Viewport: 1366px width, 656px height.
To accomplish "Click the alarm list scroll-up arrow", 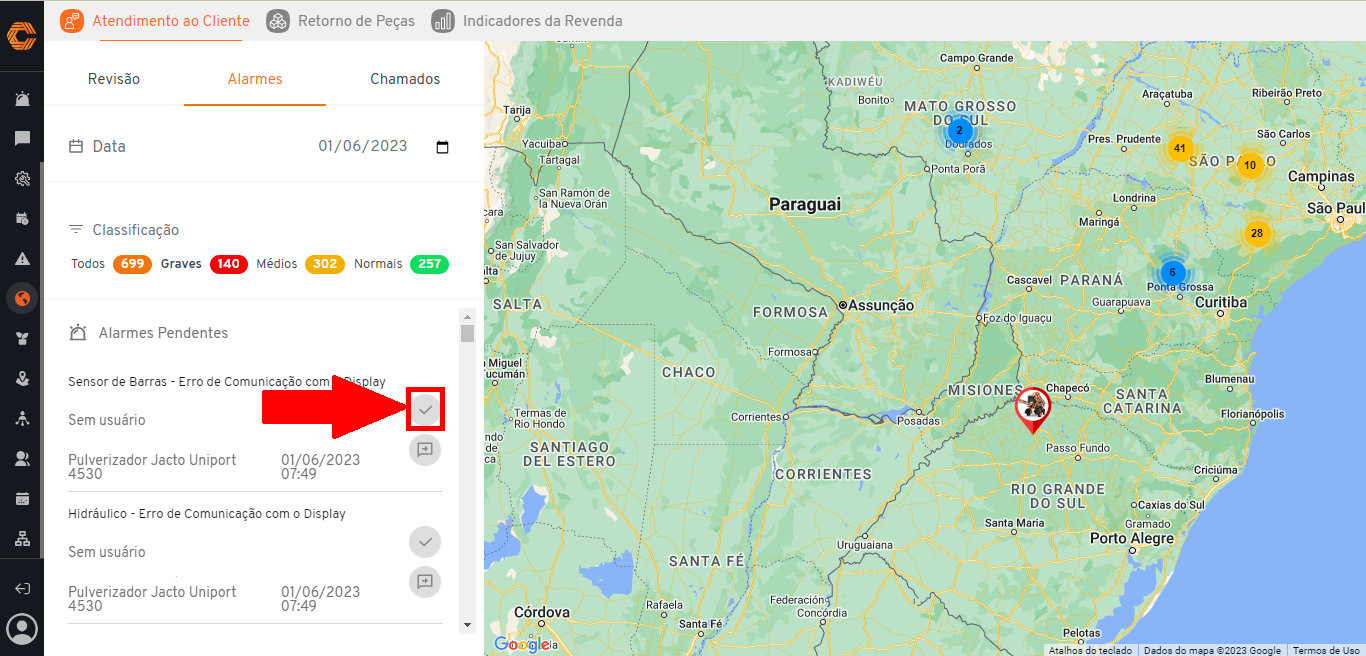I will click(x=467, y=316).
